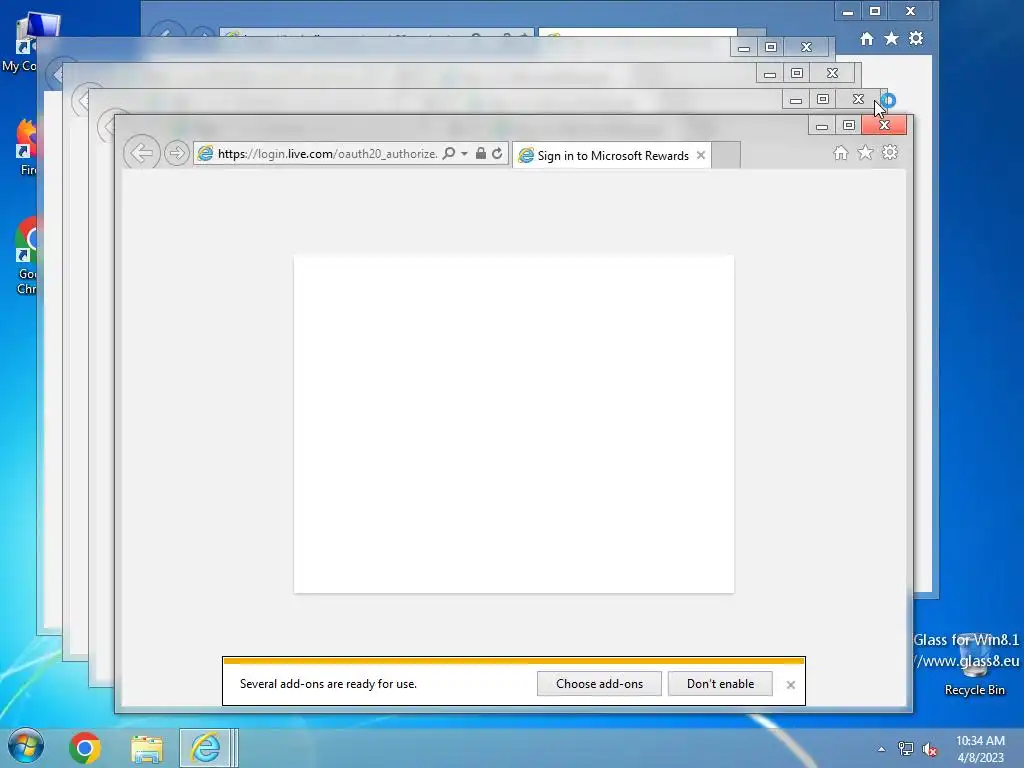Minimize the front Internet Explorer window
Viewport: 1024px width, 768px height.
(822, 125)
